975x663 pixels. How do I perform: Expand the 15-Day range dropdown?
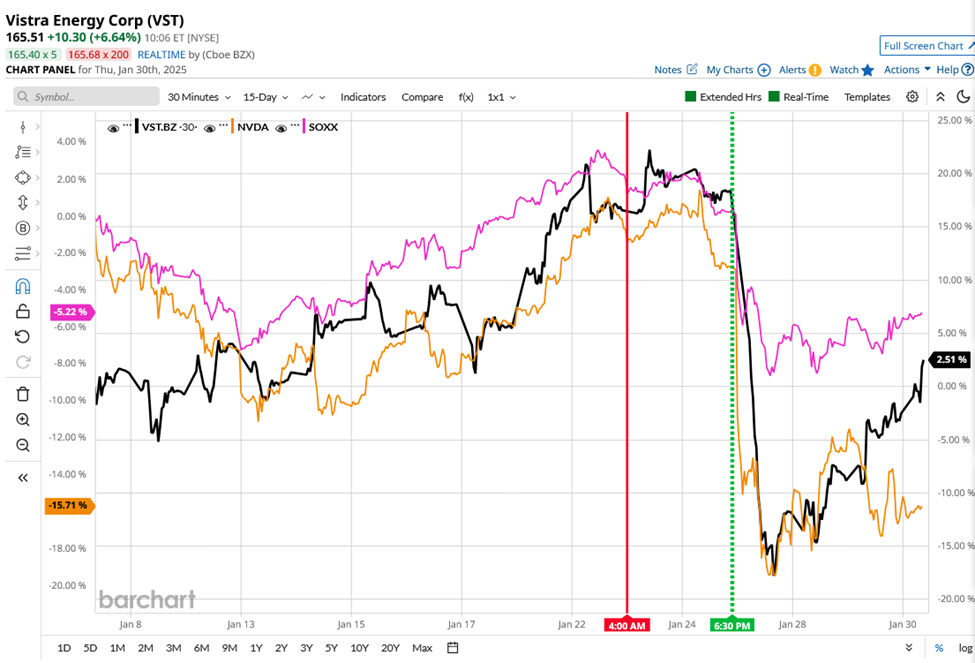(262, 97)
